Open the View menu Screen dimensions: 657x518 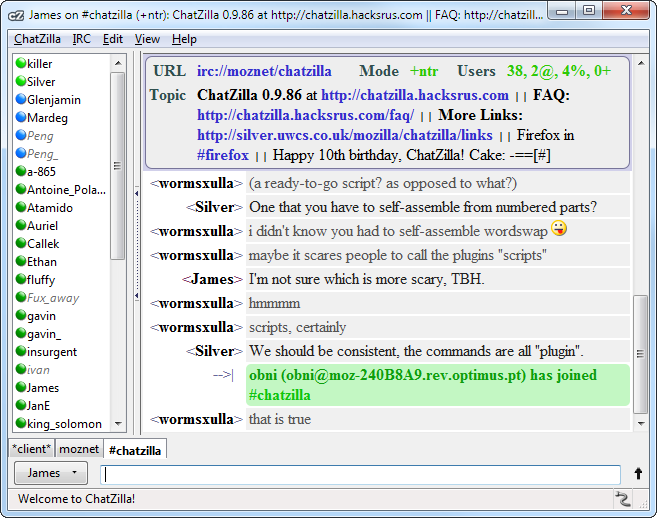[x=147, y=39]
